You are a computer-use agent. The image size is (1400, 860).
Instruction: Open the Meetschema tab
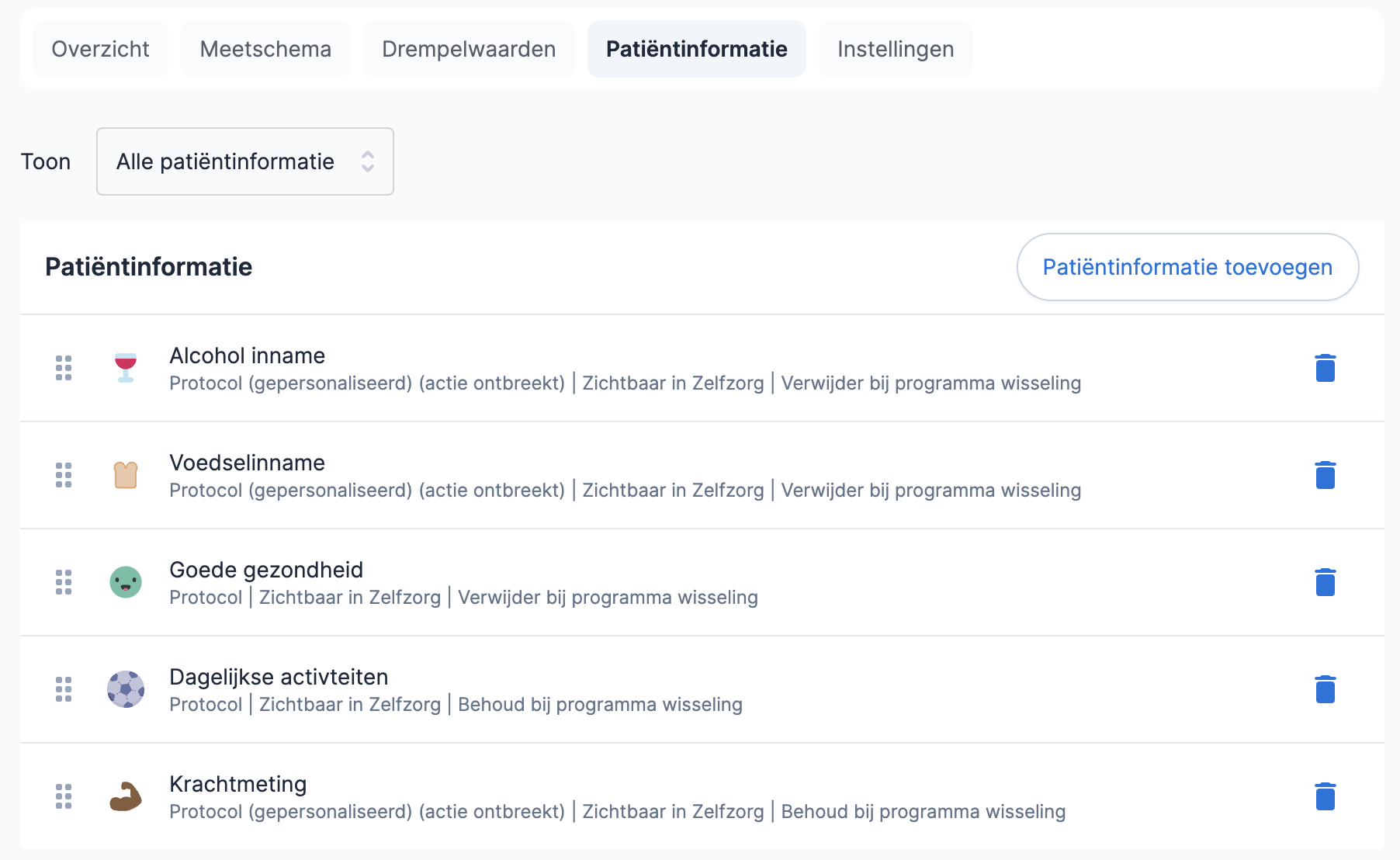(265, 49)
